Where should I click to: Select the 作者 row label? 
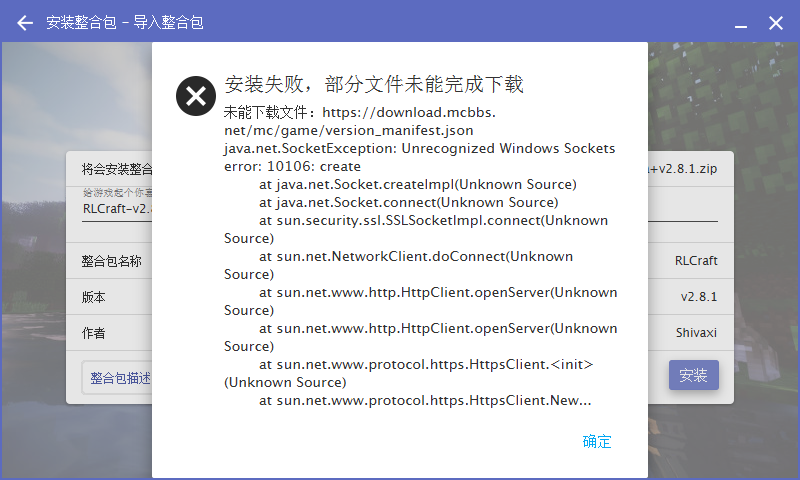[94, 333]
